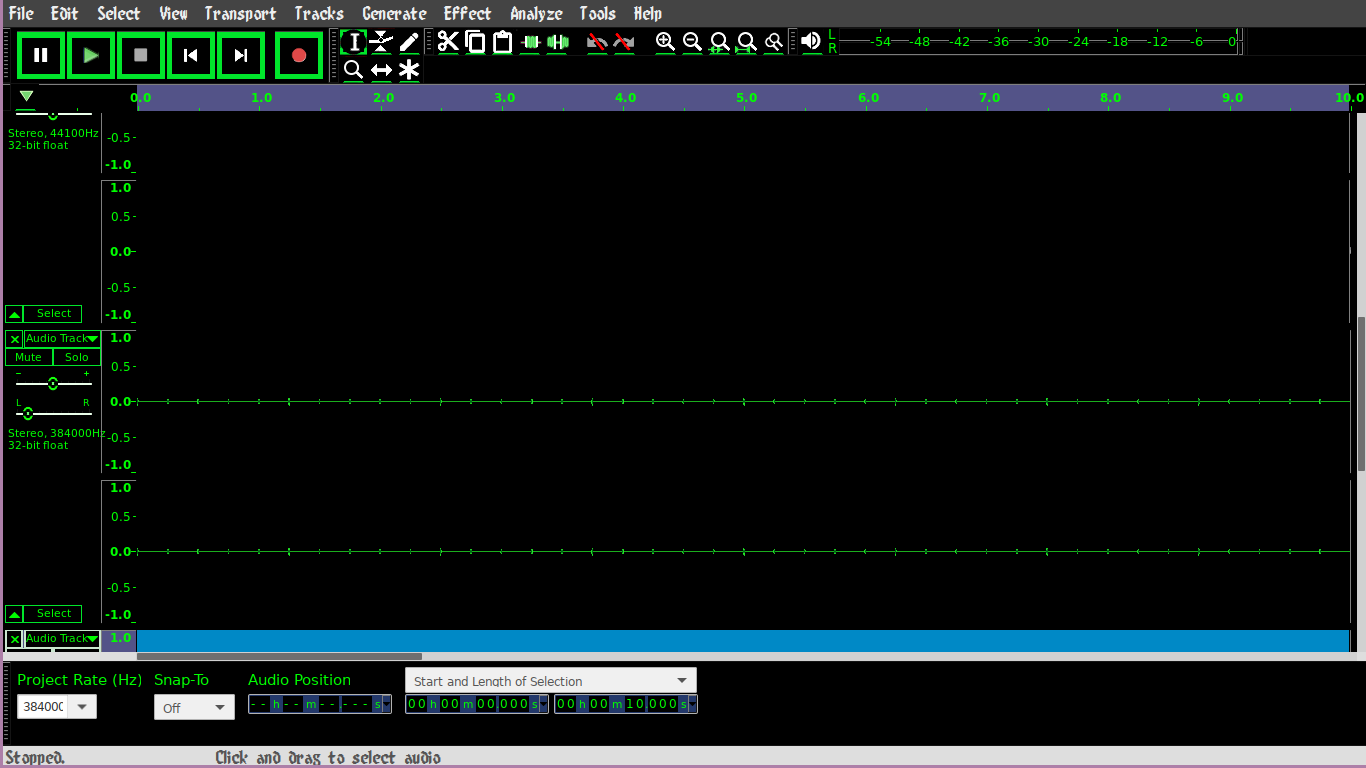
Task: Open the Snap-To dropdown
Action: tap(194, 707)
